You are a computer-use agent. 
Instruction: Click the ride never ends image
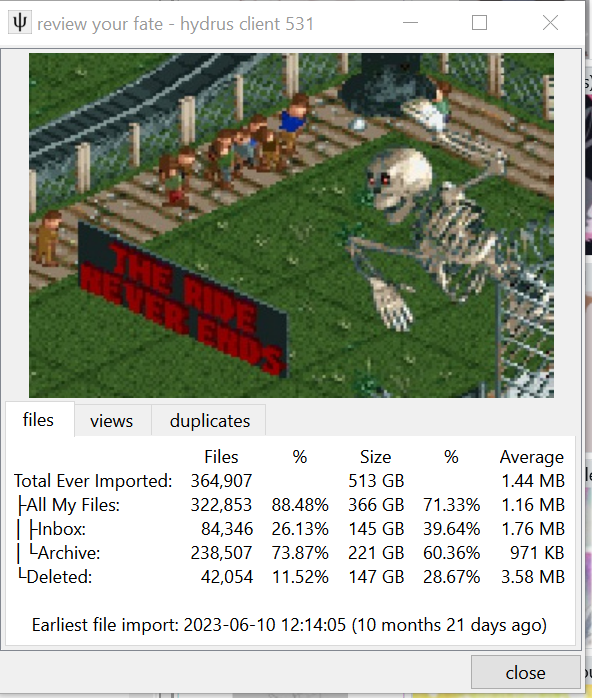[x=292, y=225]
